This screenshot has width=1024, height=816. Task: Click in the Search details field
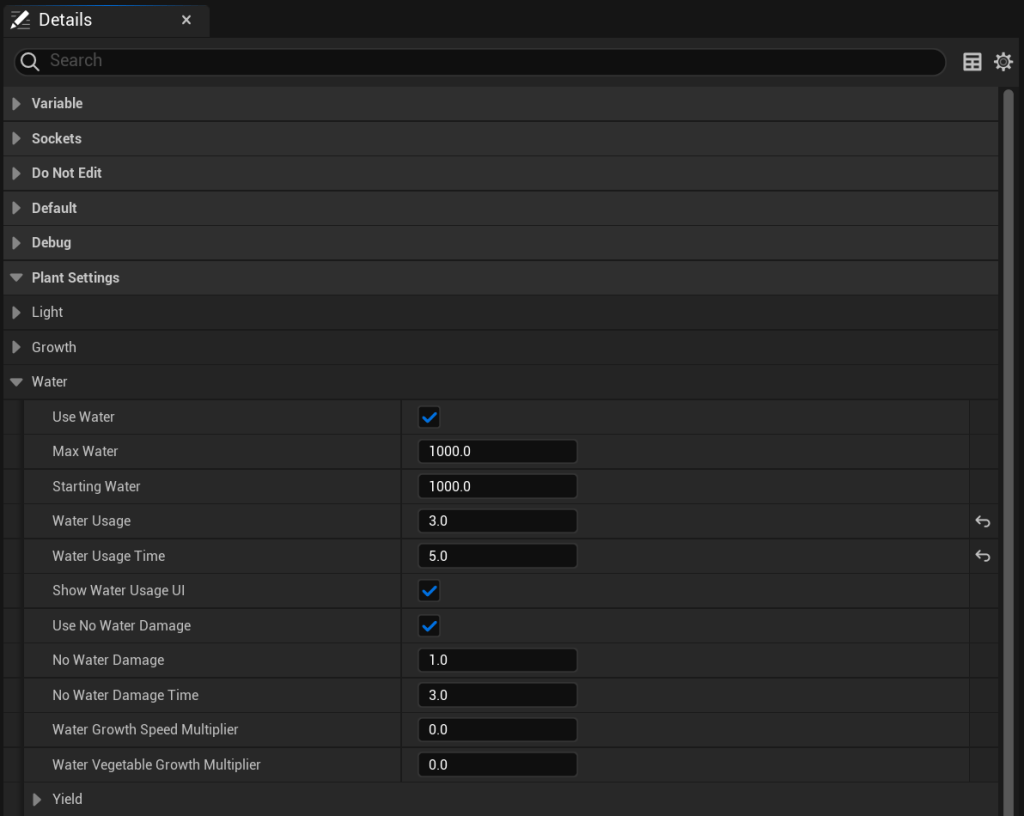tap(490, 61)
